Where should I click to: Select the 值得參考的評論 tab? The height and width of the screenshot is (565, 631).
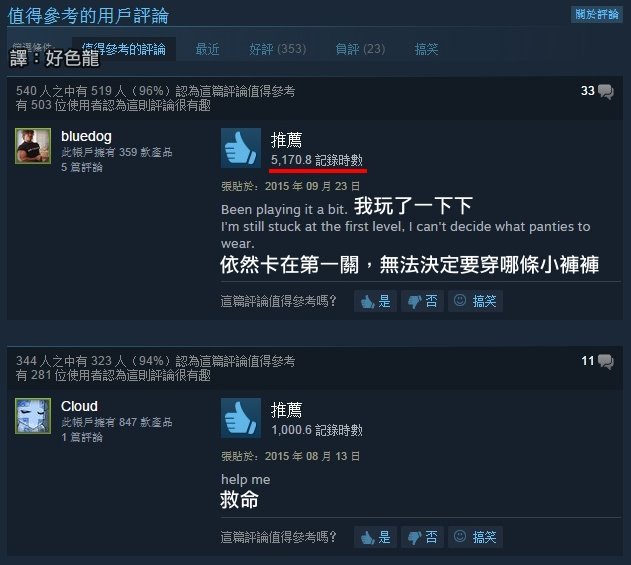click(x=124, y=49)
